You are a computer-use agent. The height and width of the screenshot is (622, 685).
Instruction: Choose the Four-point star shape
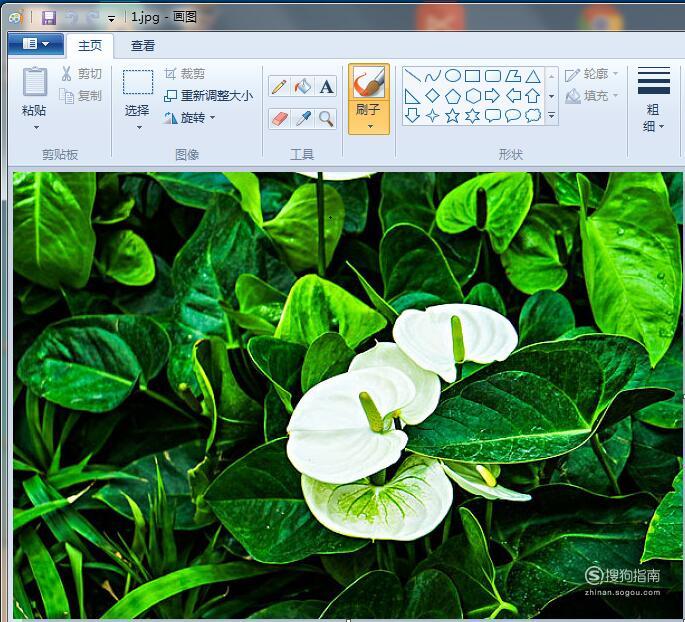pyautogui.click(x=432, y=115)
